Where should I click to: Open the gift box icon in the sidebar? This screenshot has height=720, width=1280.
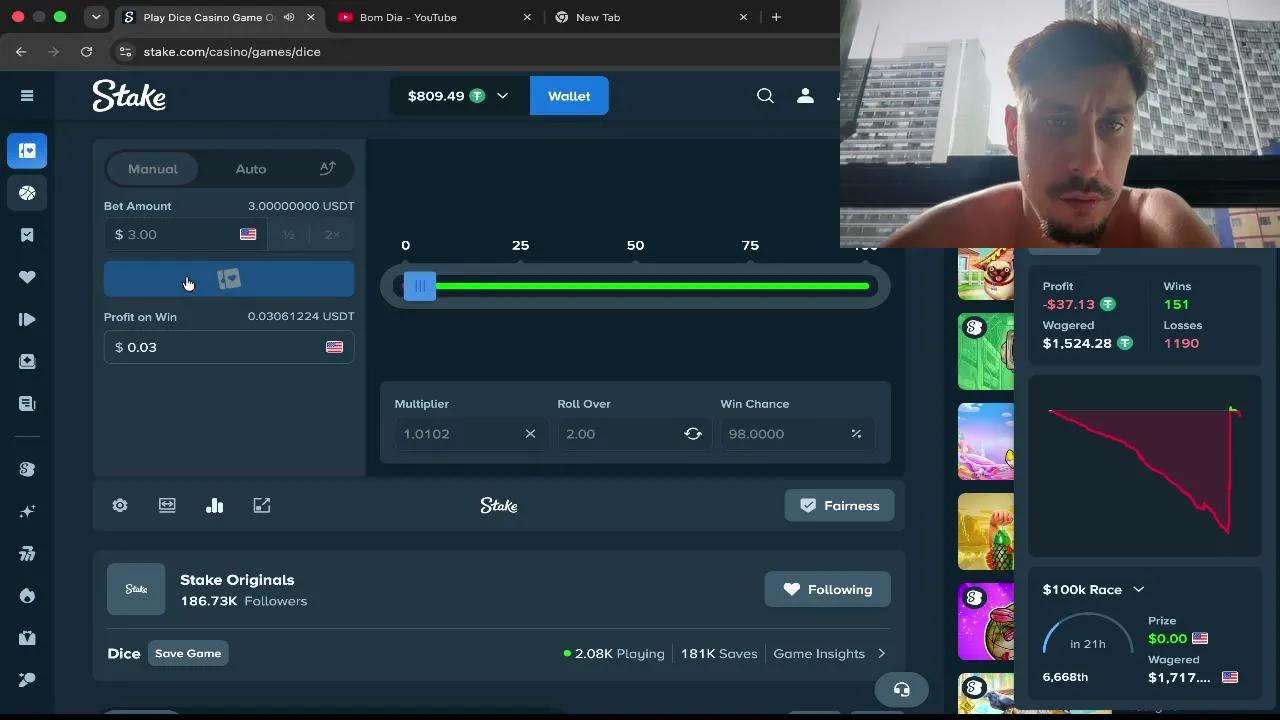pyautogui.click(x=27, y=637)
